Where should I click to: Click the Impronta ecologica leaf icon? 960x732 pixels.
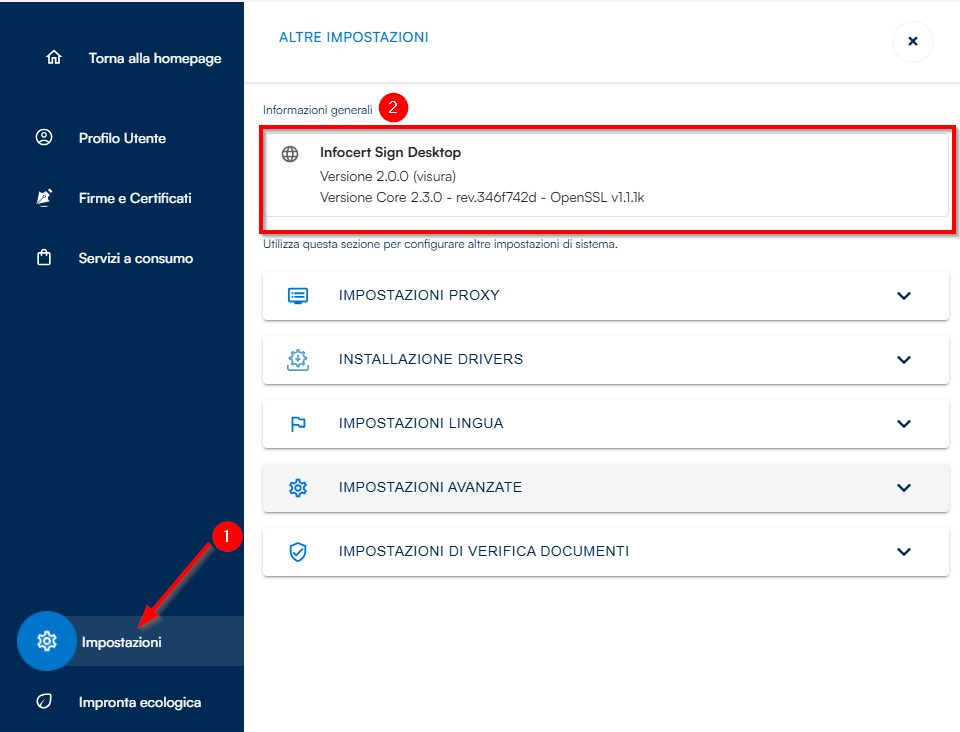(x=44, y=701)
